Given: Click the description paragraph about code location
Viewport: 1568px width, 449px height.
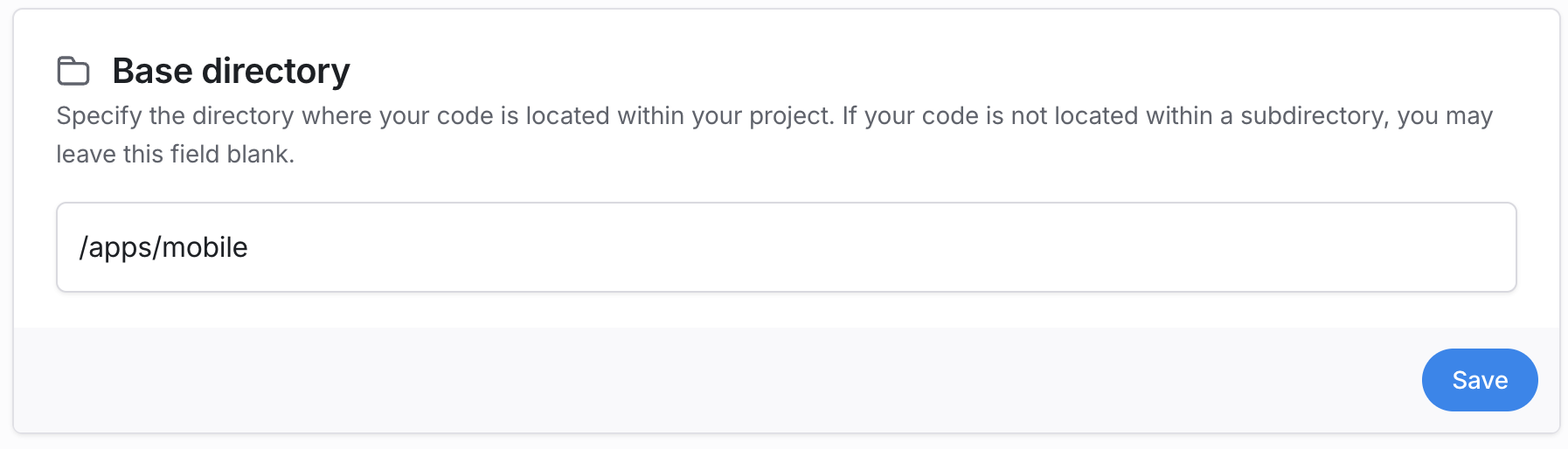Looking at the screenshot, I should point(774,116).
